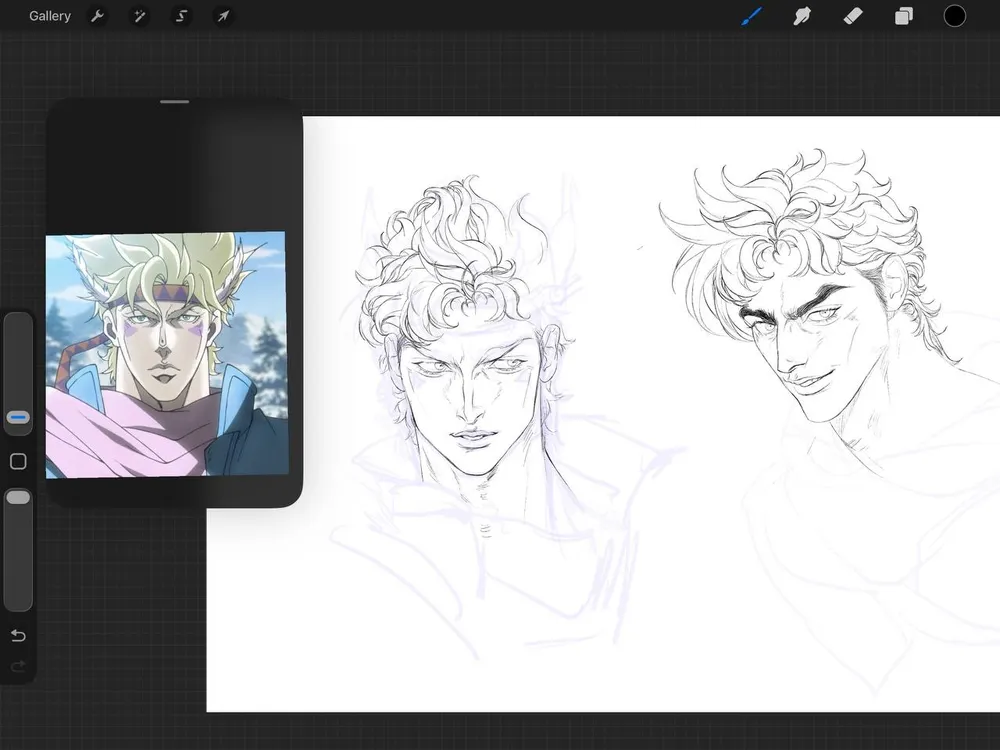The image size is (1000, 750).
Task: Activate the Transform arrow tool
Action: 223,16
